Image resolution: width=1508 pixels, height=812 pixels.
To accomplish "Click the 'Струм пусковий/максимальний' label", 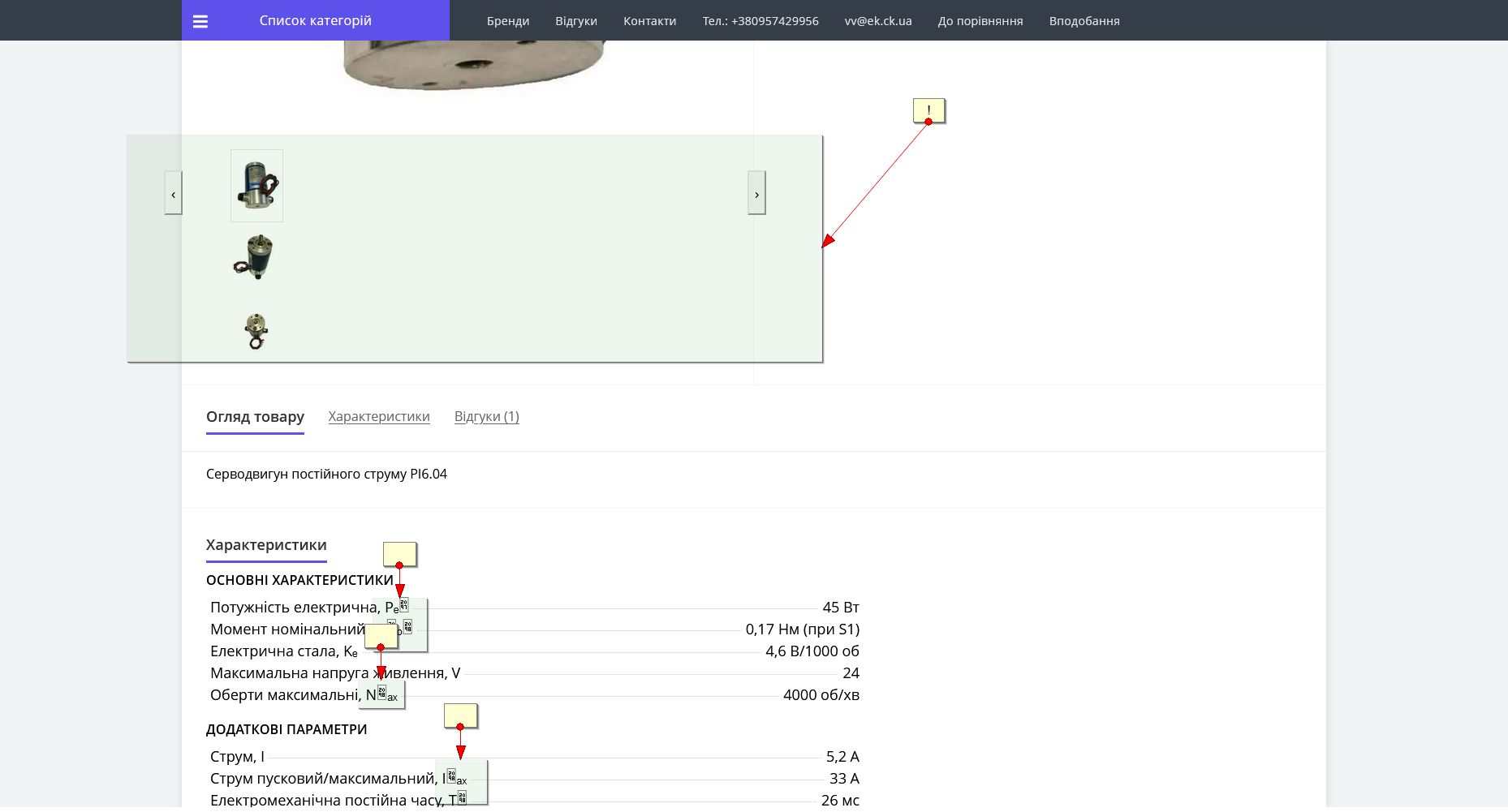I will (x=323, y=779).
